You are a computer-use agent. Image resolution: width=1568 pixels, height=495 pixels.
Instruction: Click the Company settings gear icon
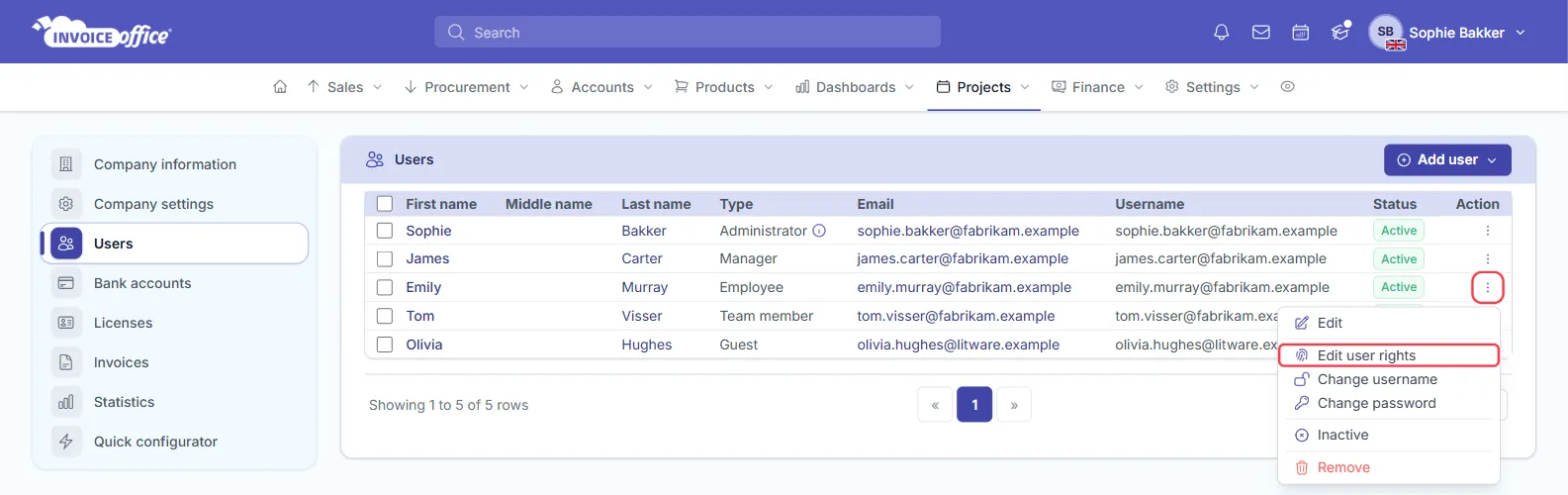click(x=66, y=204)
